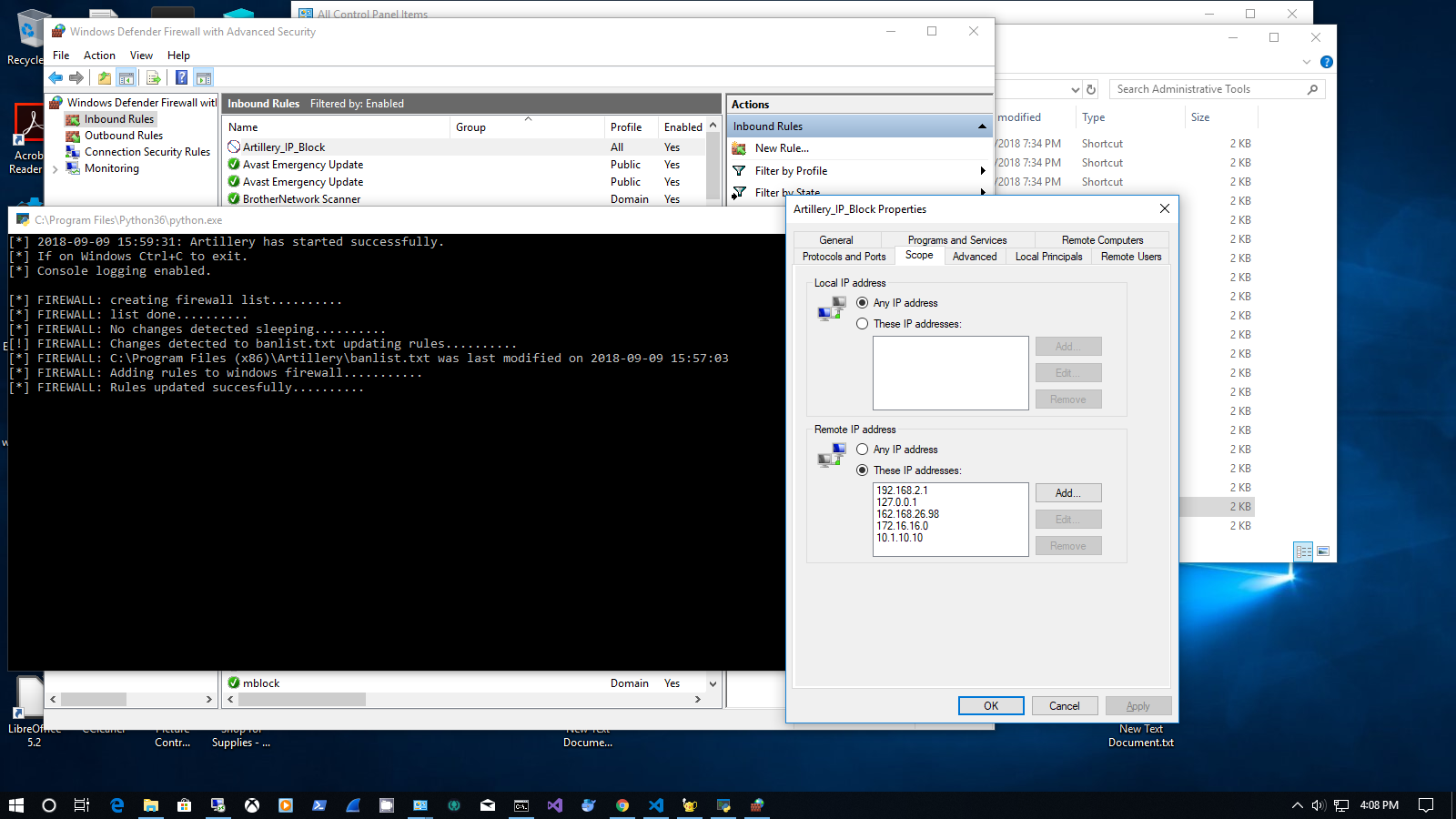Open Google Chrome from the taskbar
This screenshot has width=1456, height=819.
click(622, 804)
